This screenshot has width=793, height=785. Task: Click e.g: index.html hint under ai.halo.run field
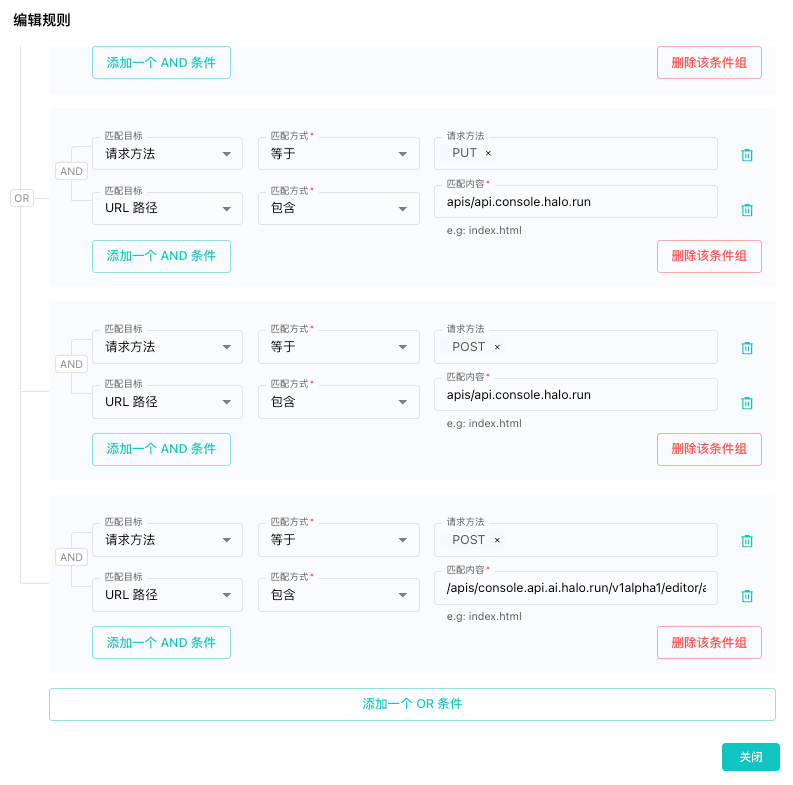[x=484, y=616]
